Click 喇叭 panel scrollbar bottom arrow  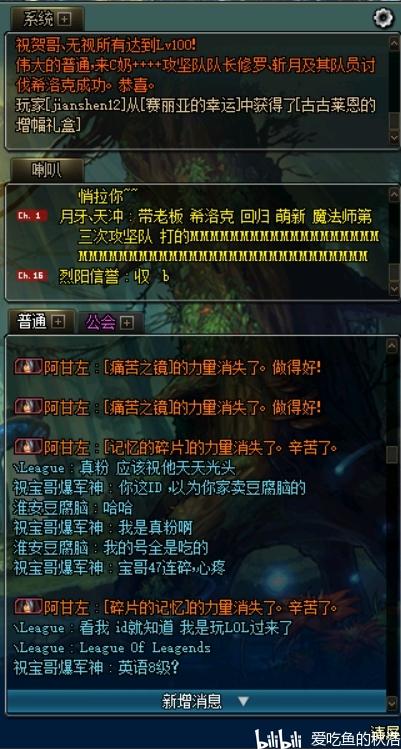394,289
